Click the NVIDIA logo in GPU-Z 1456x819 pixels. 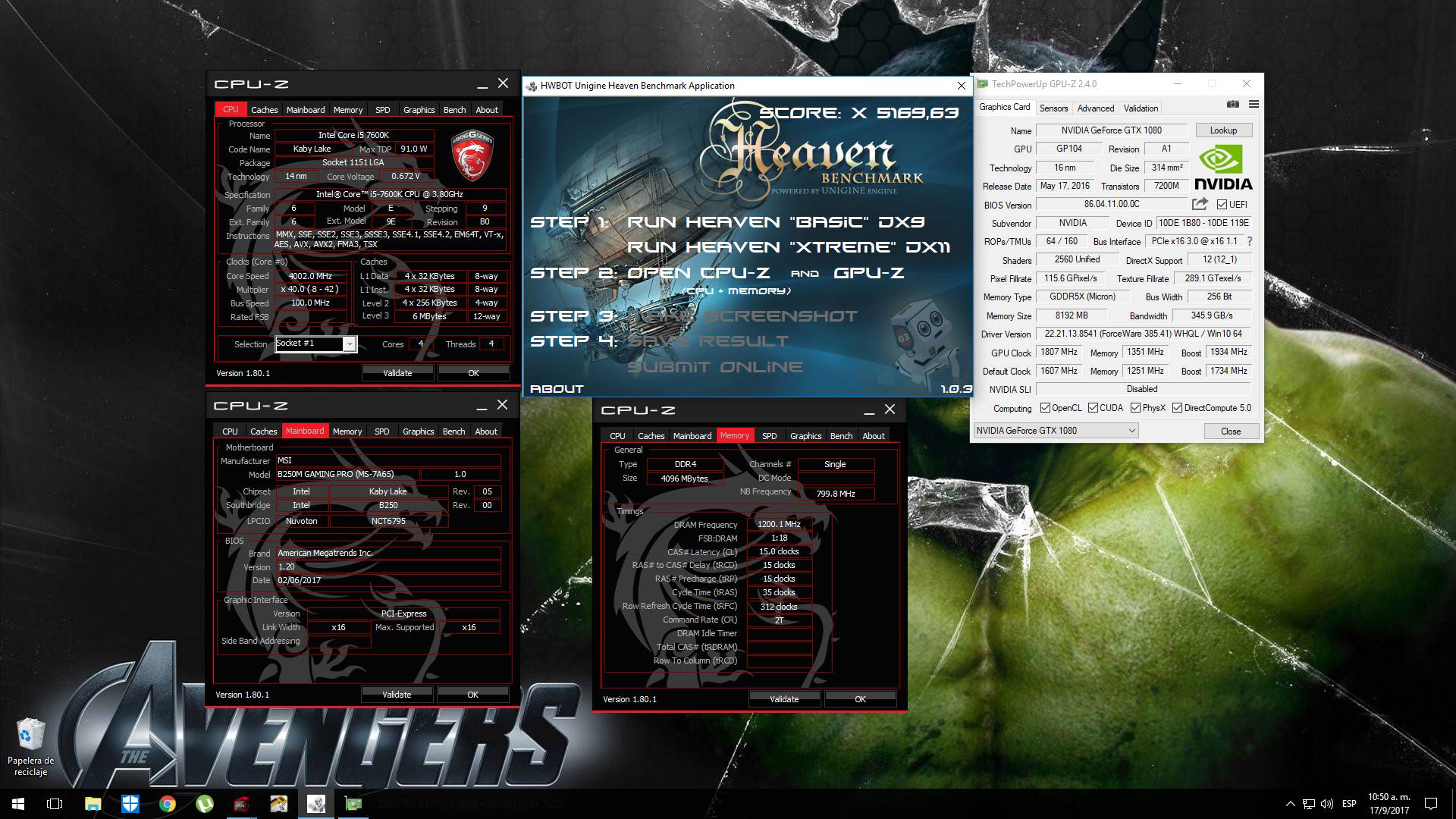[1222, 168]
